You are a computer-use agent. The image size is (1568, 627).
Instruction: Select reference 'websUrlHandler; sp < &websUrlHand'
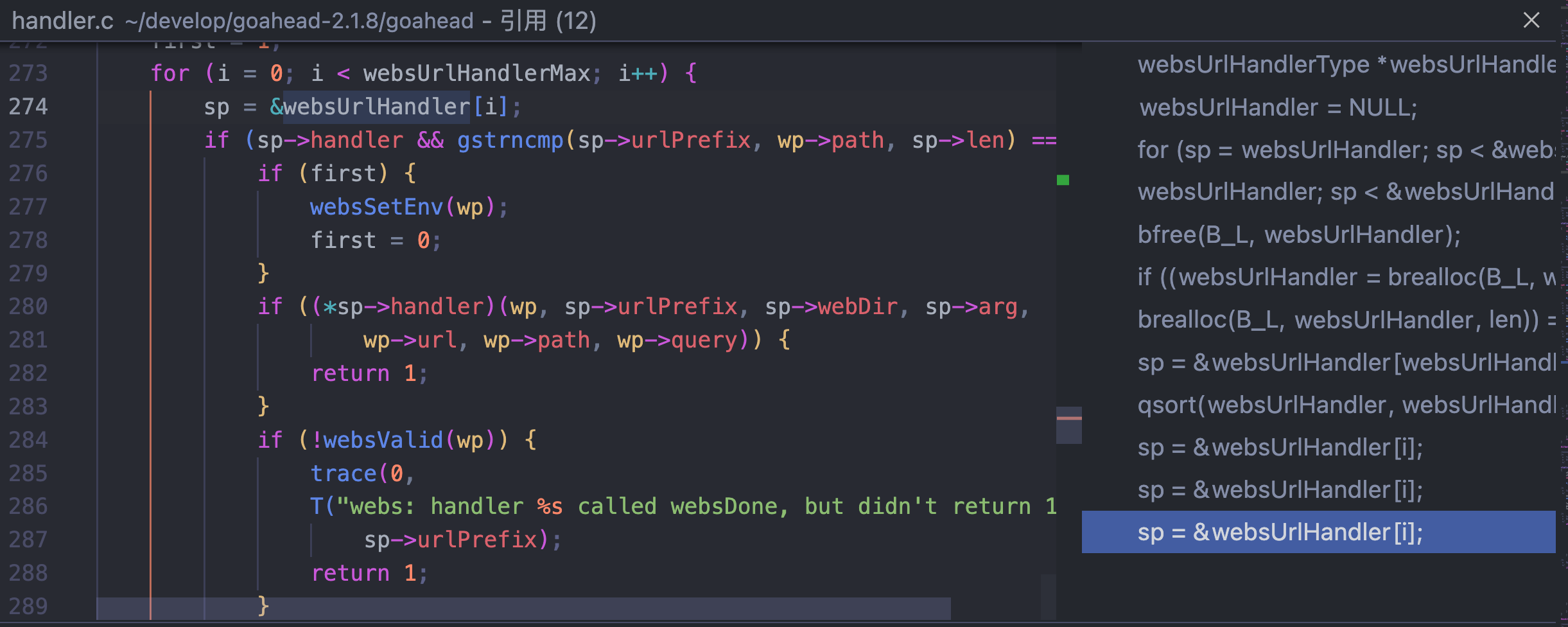tap(1318, 192)
